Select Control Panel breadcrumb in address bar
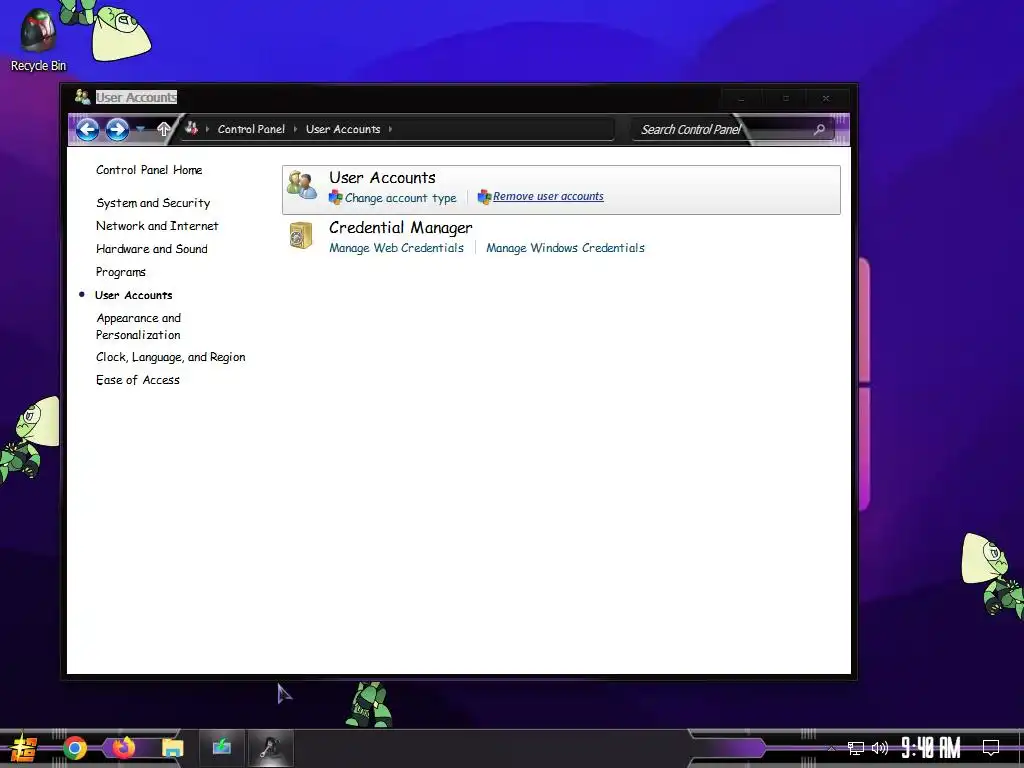Viewport: 1024px width, 768px height. tap(251, 129)
